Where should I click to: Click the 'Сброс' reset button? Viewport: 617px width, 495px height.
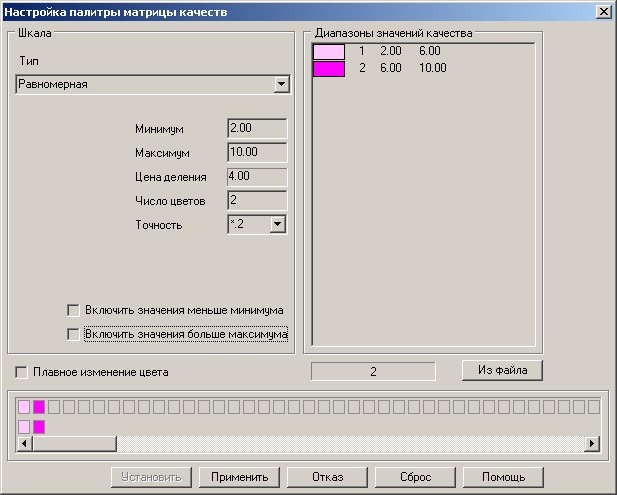pyautogui.click(x=415, y=477)
